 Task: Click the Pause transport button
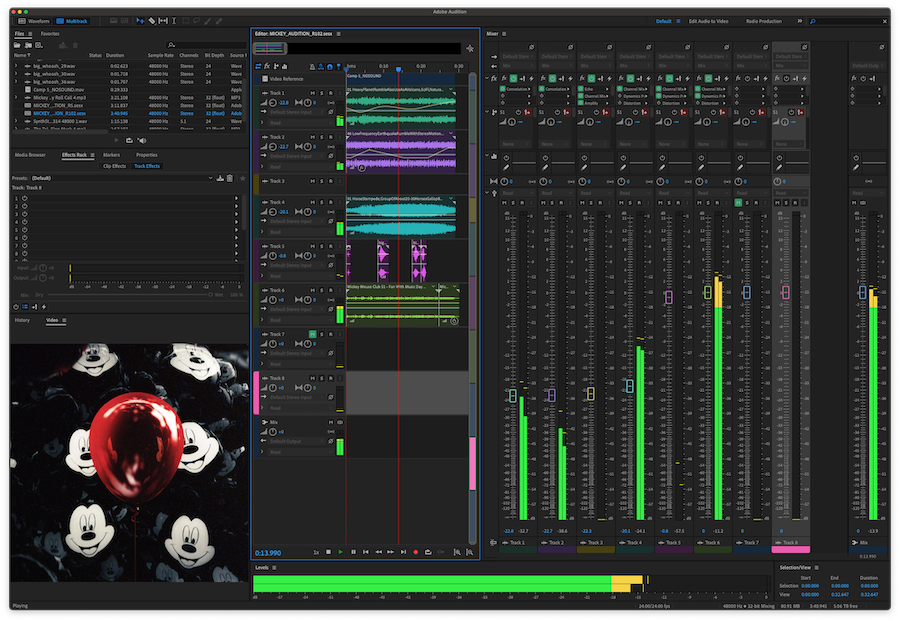(x=353, y=552)
